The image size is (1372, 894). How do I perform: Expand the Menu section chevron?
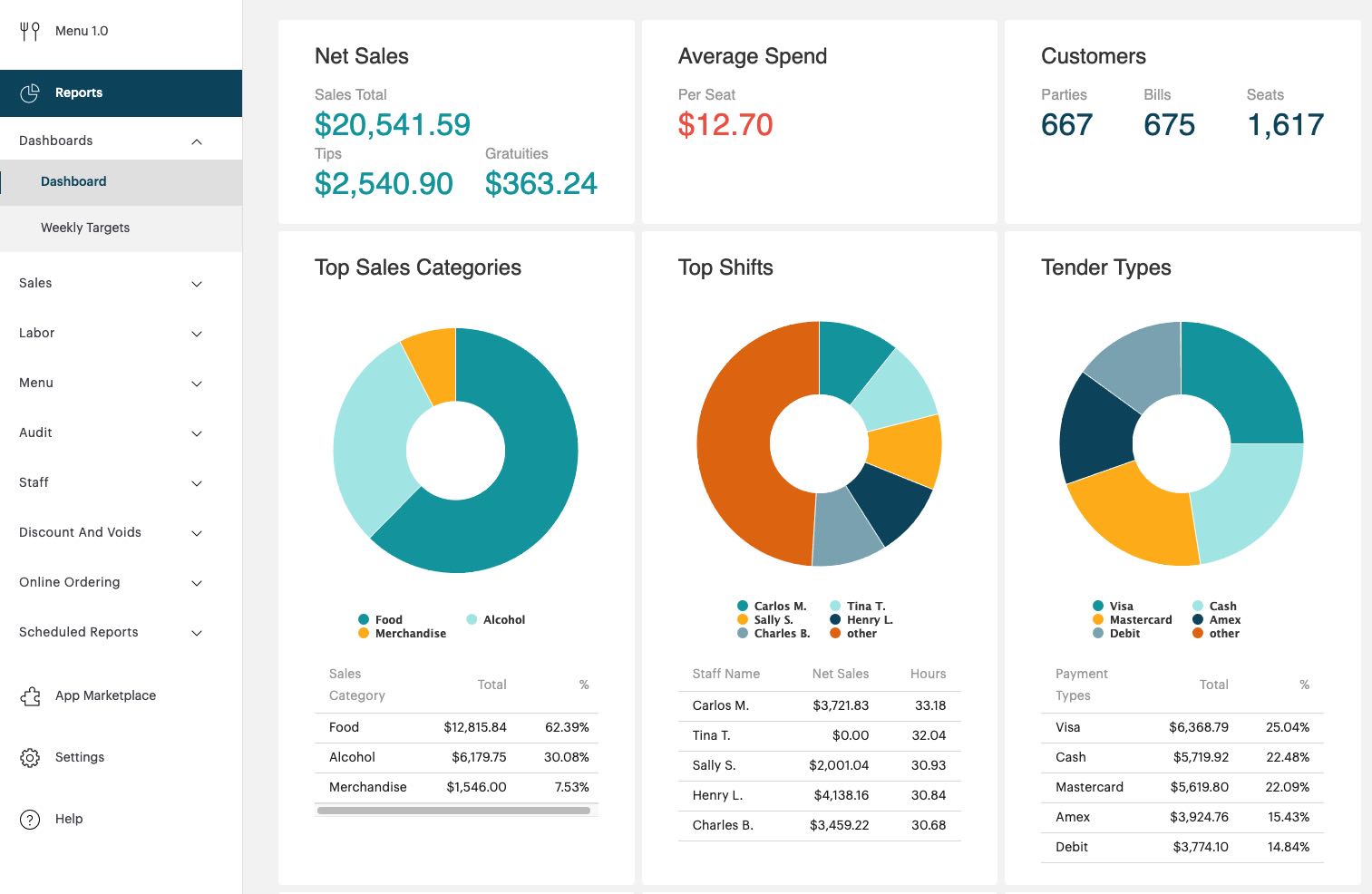[x=197, y=384]
